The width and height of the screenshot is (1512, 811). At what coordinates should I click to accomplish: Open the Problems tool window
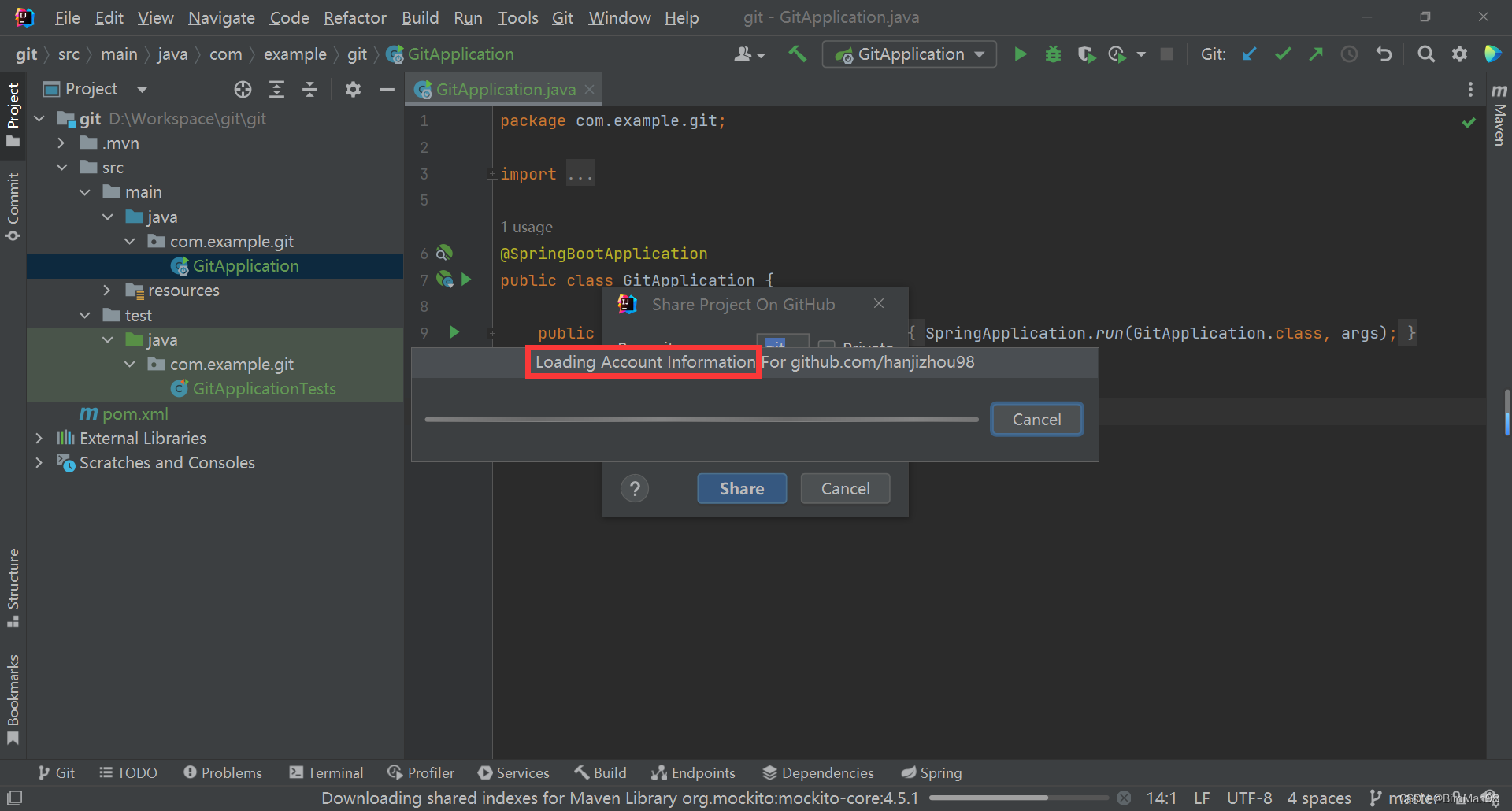223,773
